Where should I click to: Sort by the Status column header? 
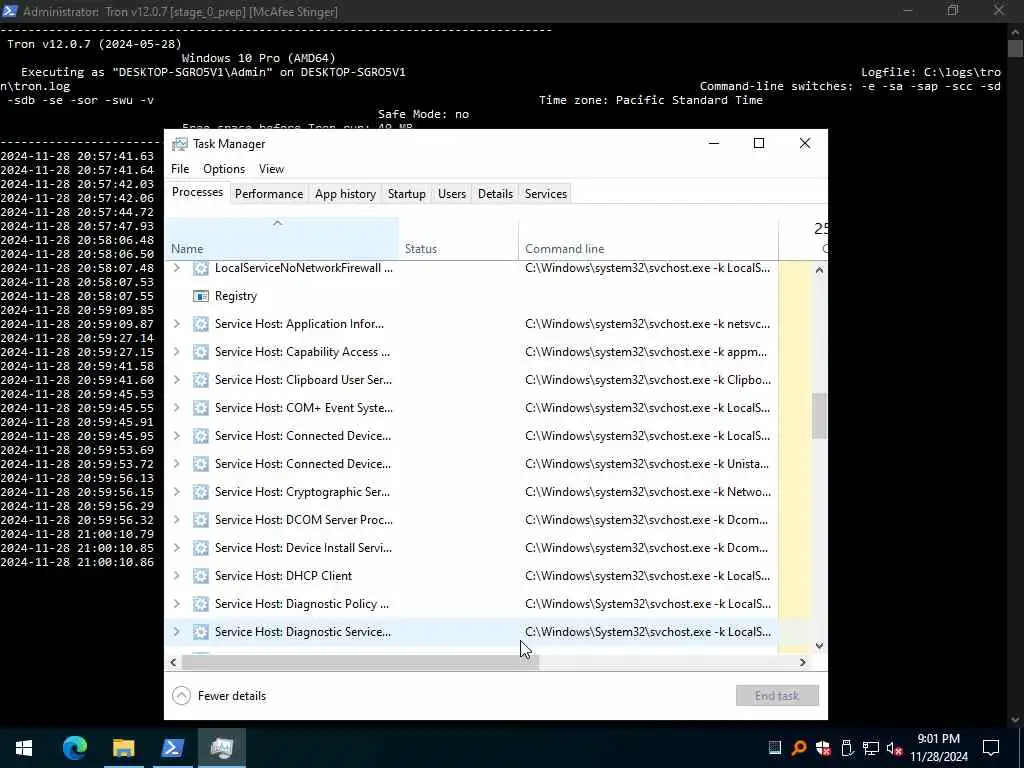point(458,239)
